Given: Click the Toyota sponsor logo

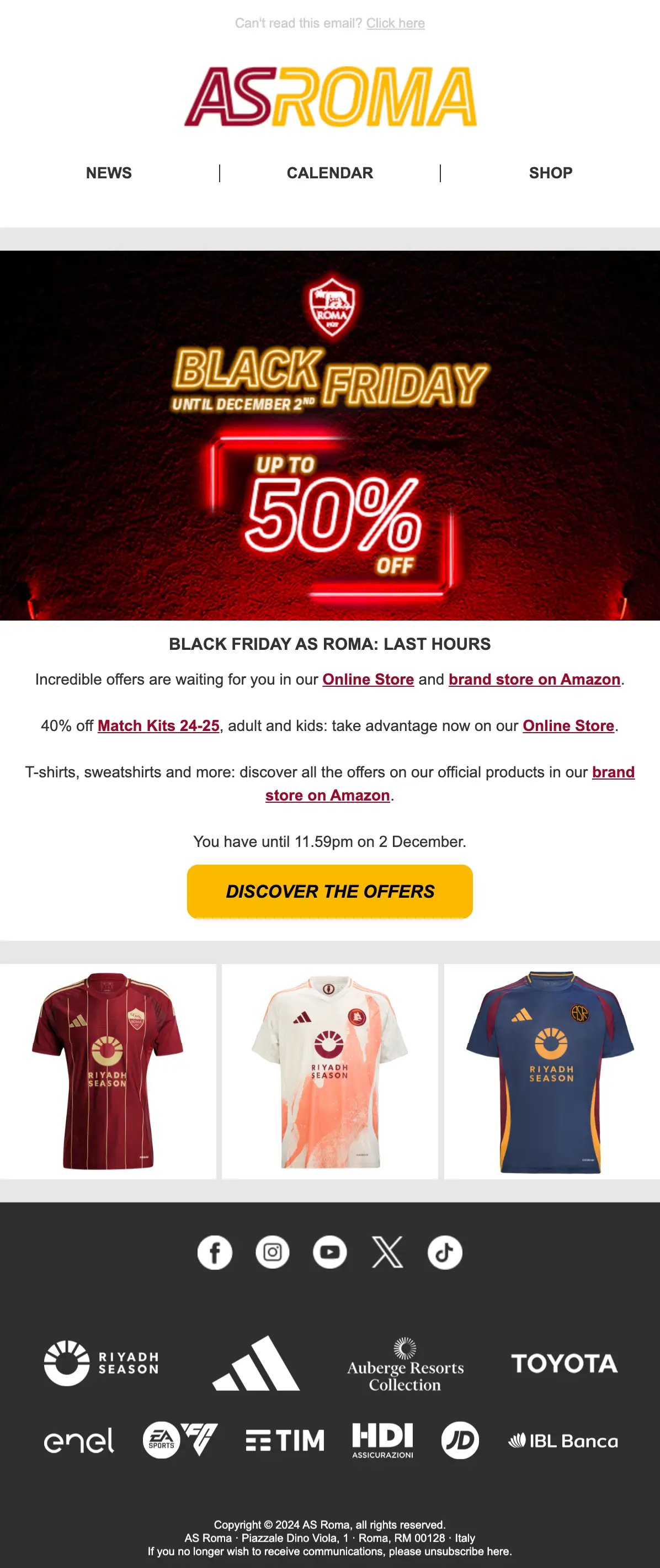Looking at the screenshot, I should tap(564, 1364).
